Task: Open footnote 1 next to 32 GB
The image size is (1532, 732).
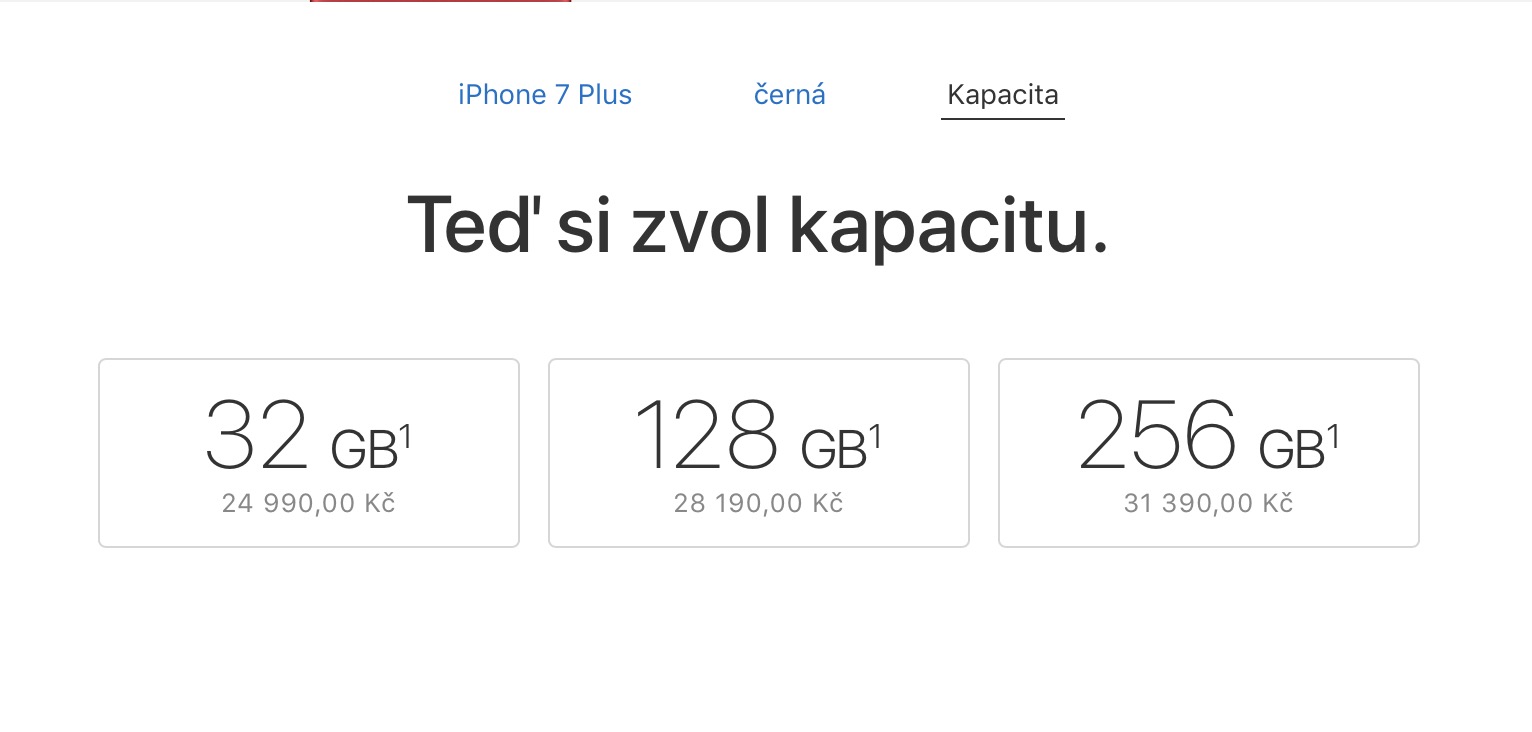Action: pyautogui.click(x=405, y=437)
